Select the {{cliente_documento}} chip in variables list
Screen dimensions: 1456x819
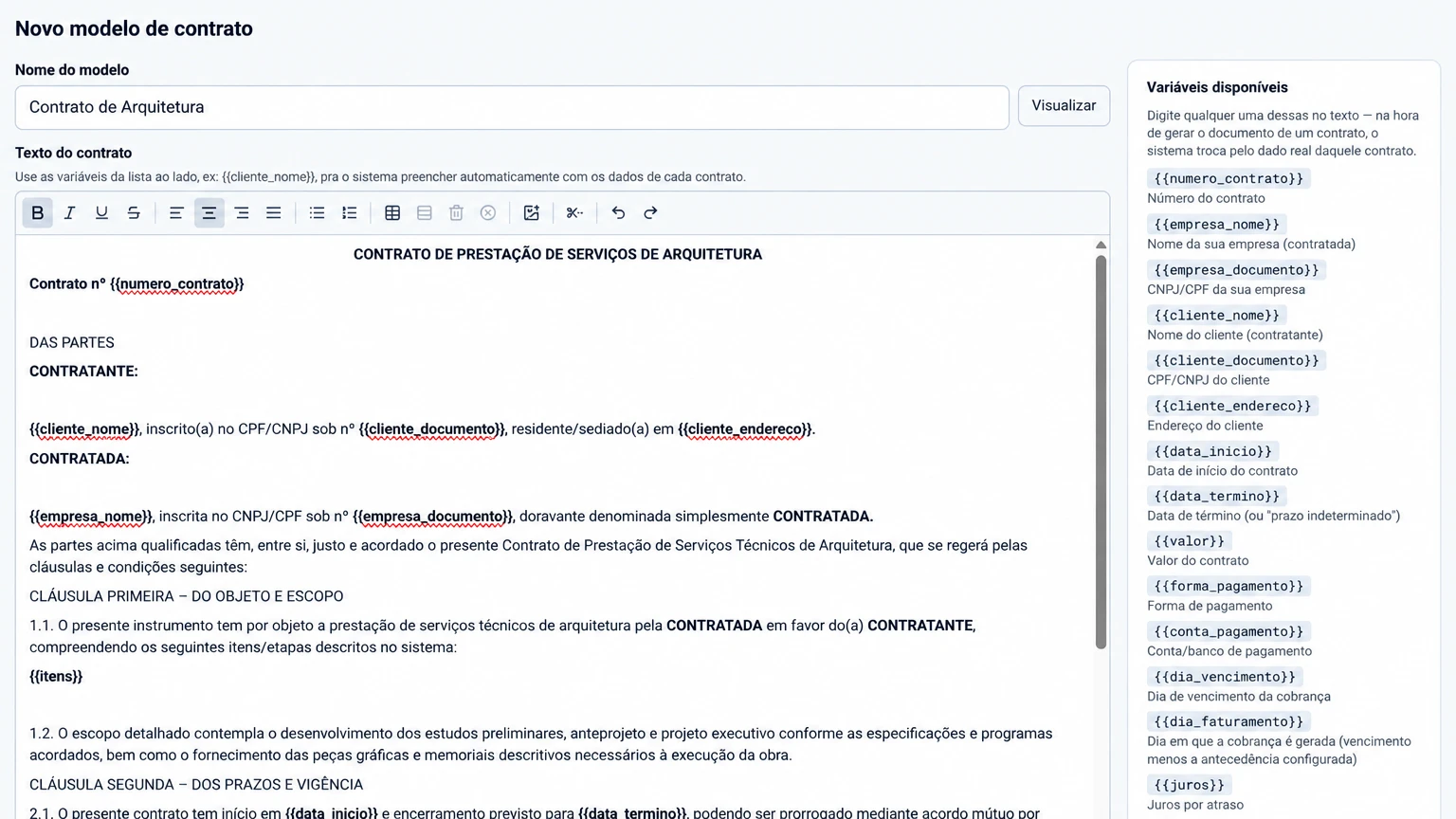coord(1236,360)
